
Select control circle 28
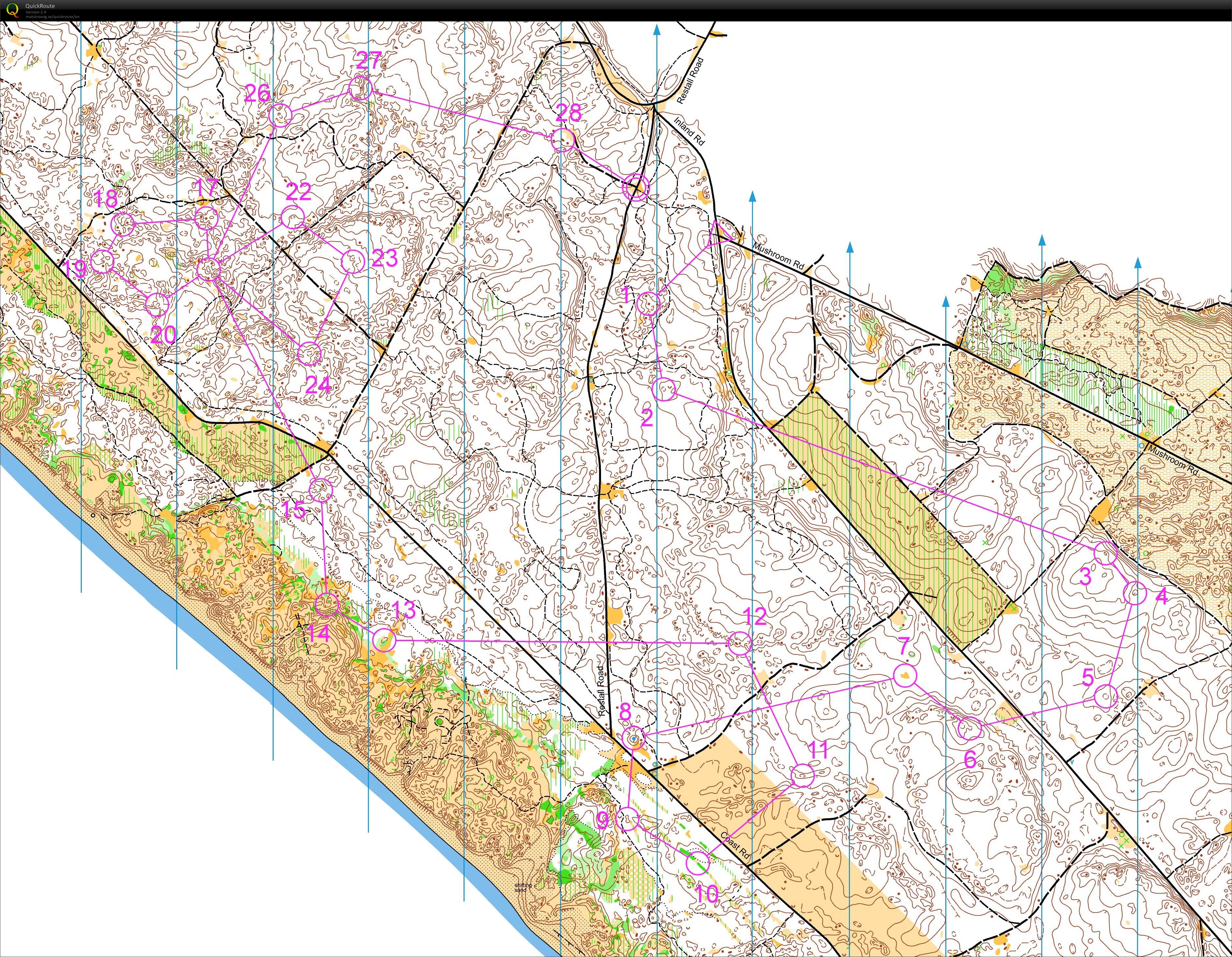(x=562, y=139)
